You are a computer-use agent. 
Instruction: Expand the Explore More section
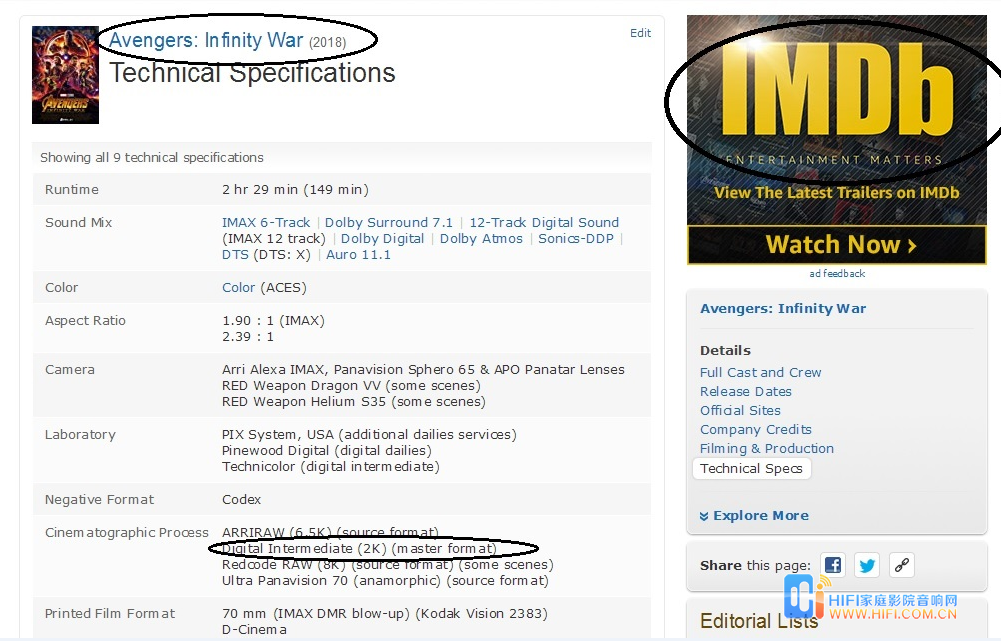coord(754,516)
